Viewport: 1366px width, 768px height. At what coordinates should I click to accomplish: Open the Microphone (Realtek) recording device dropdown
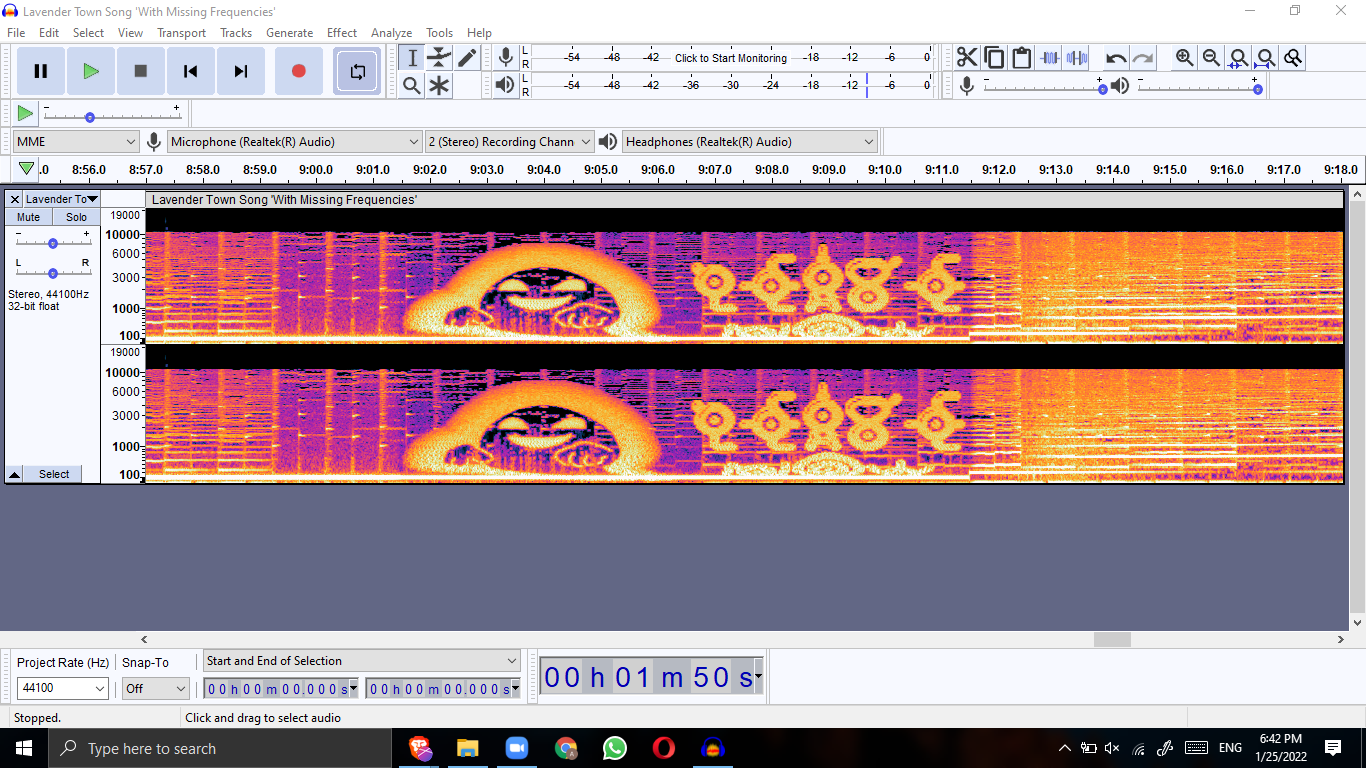295,142
